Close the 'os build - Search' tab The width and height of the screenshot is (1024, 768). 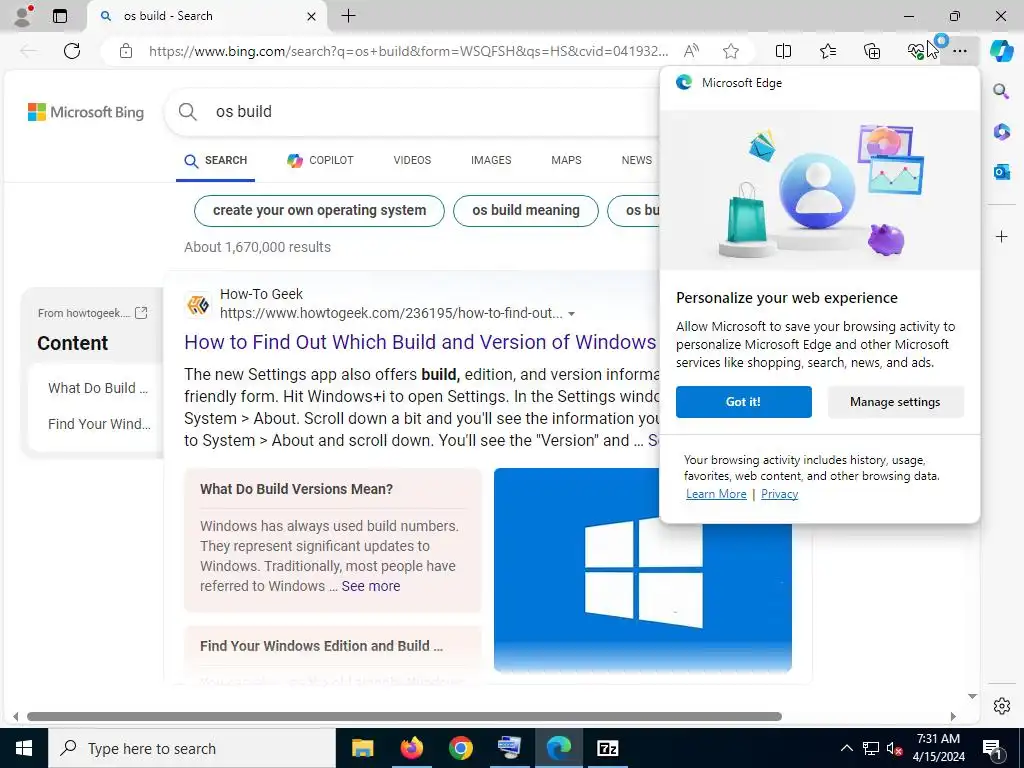[x=312, y=16]
